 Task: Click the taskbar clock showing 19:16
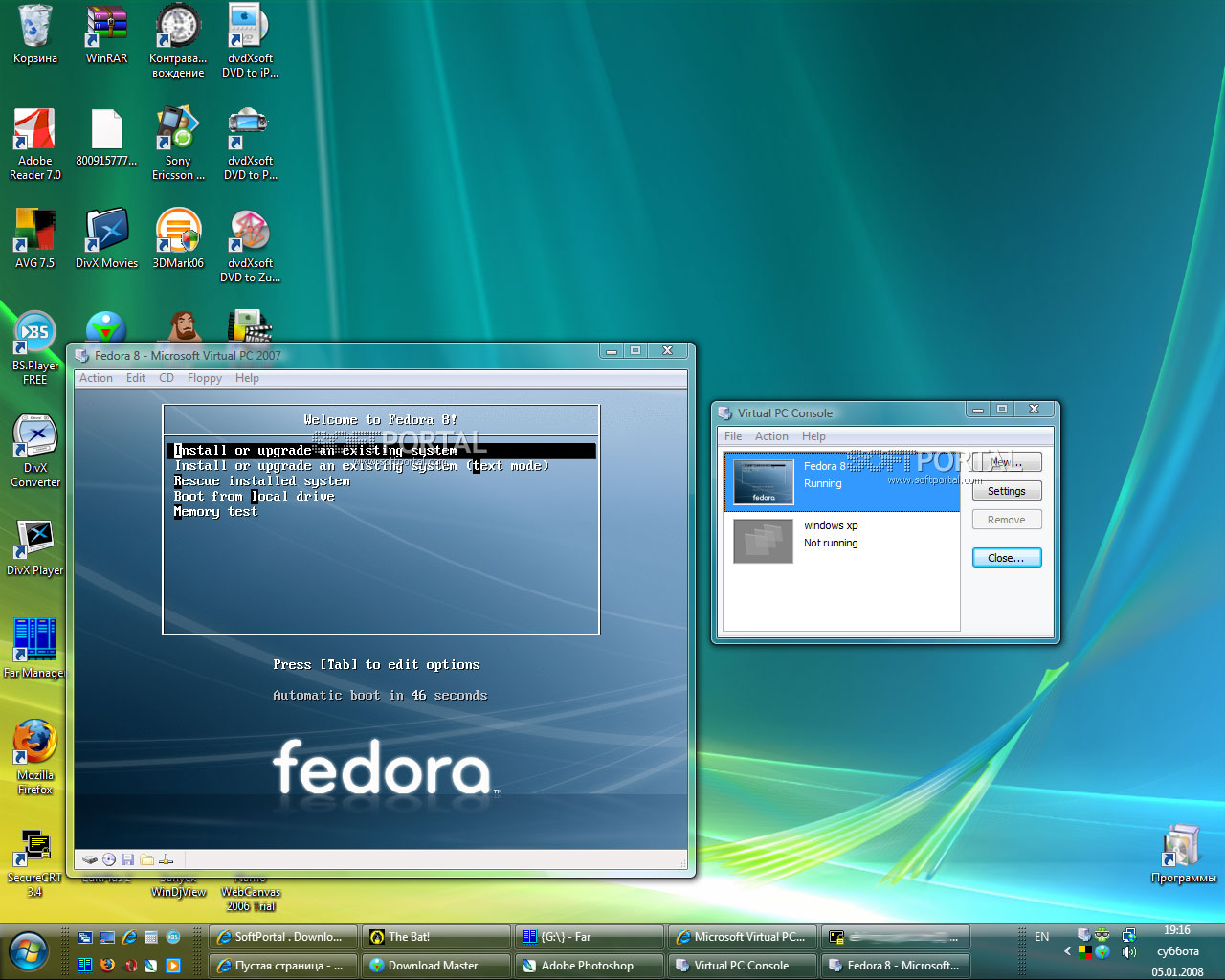pyautogui.click(x=1177, y=930)
